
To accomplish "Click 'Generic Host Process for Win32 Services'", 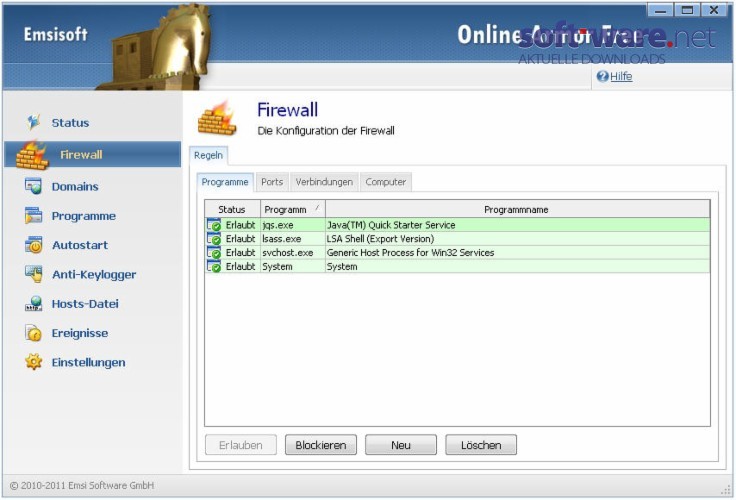I will point(410,253).
